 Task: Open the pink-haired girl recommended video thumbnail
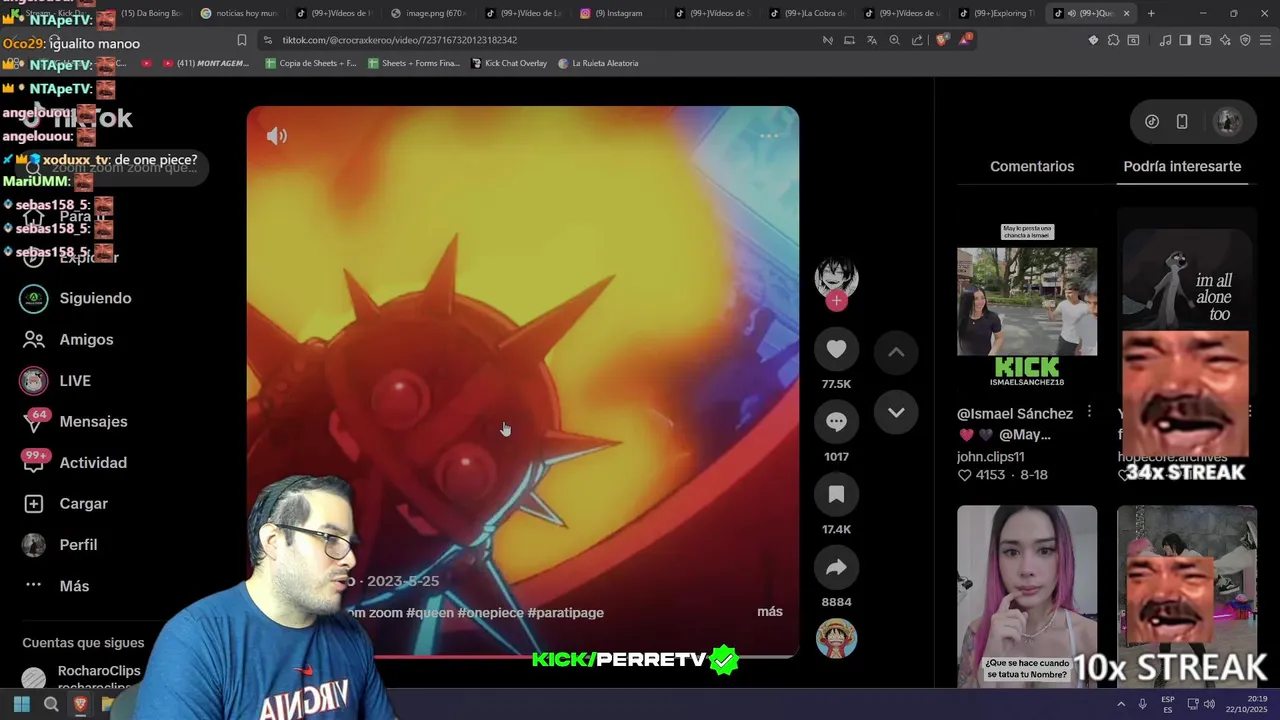pyautogui.click(x=1027, y=596)
